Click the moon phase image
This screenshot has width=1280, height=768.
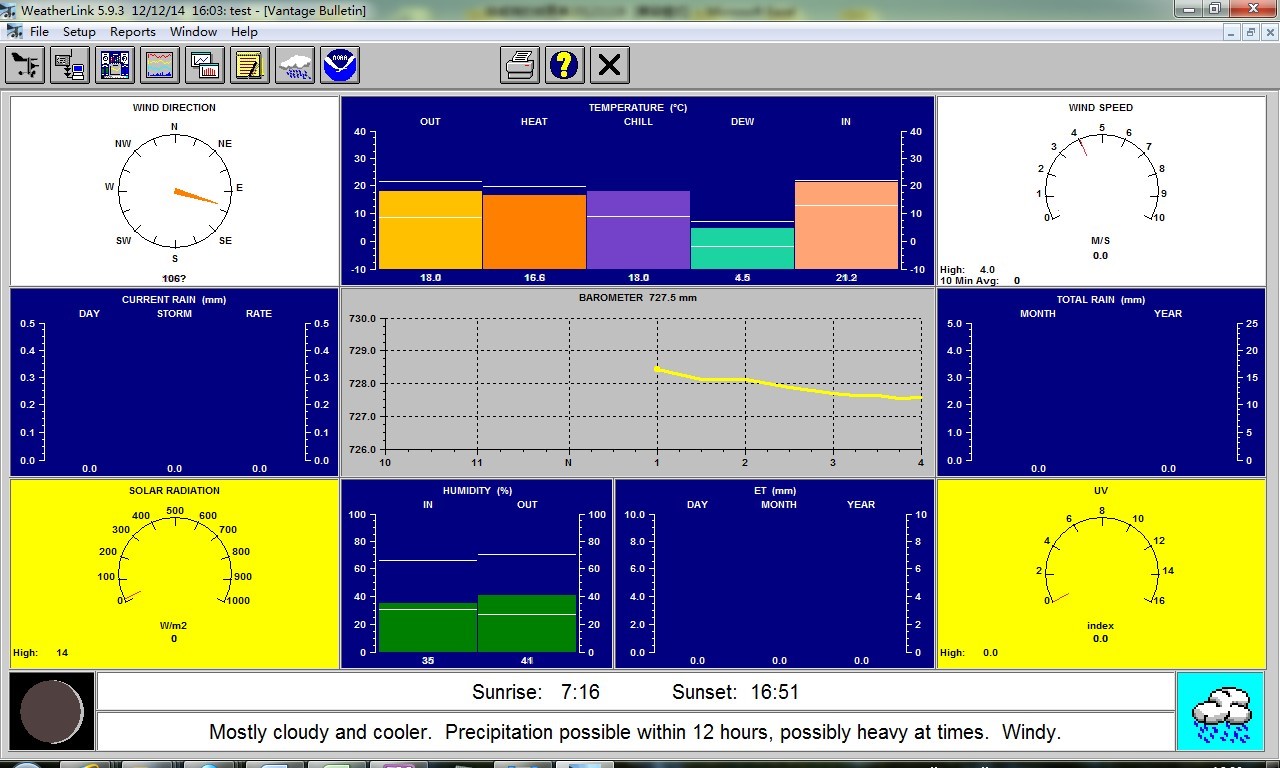pos(52,711)
